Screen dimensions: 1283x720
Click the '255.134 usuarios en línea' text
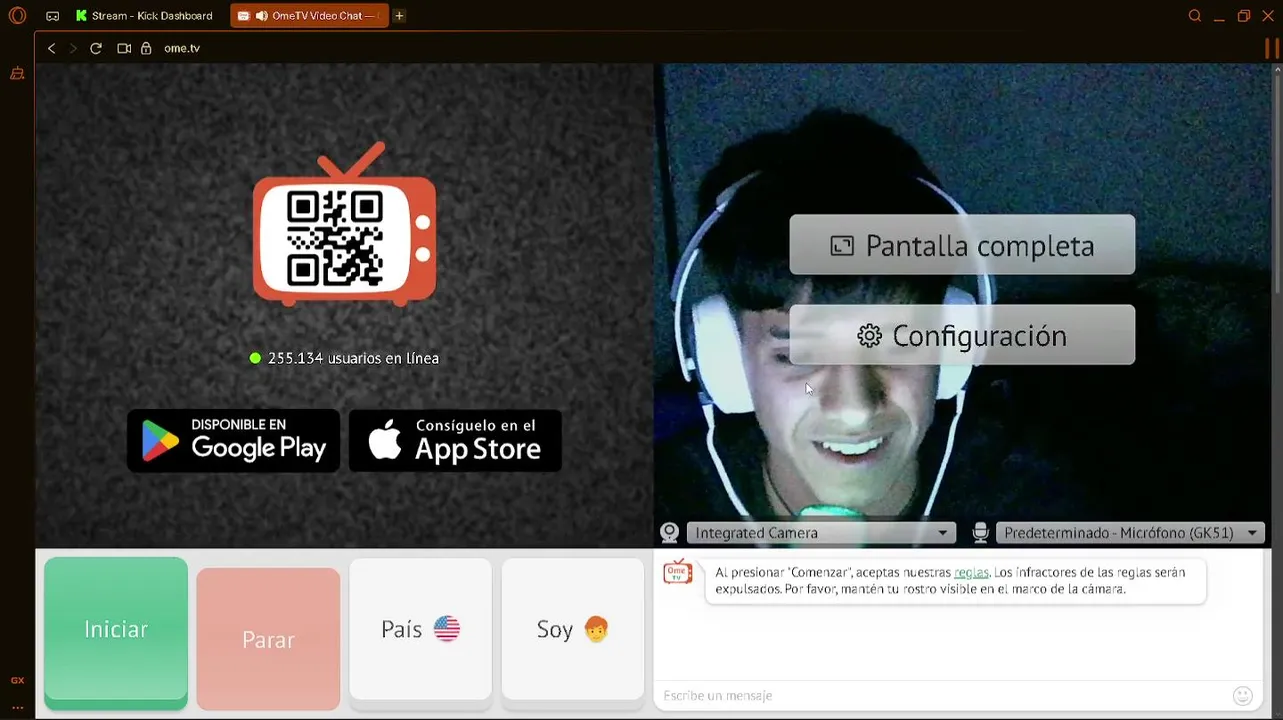click(x=353, y=358)
